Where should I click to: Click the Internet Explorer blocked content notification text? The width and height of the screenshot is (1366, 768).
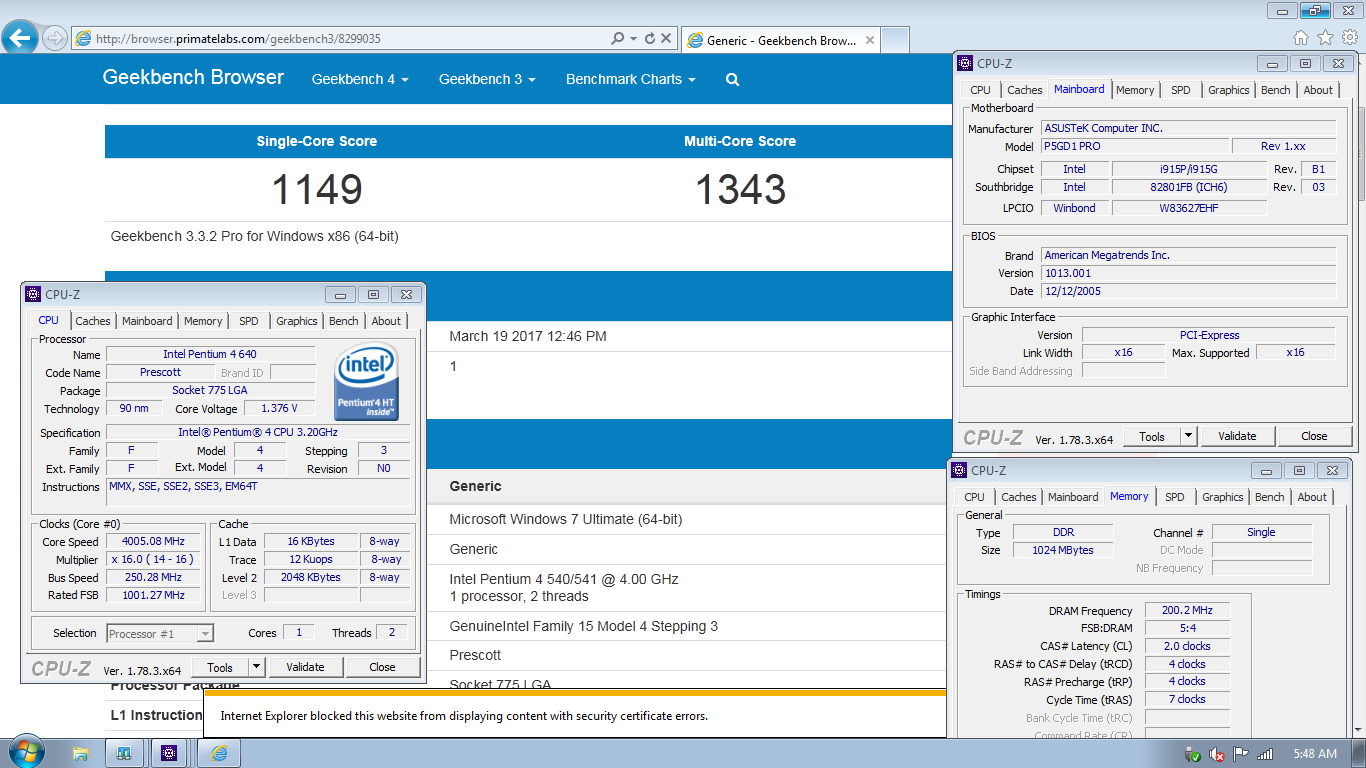click(x=464, y=716)
